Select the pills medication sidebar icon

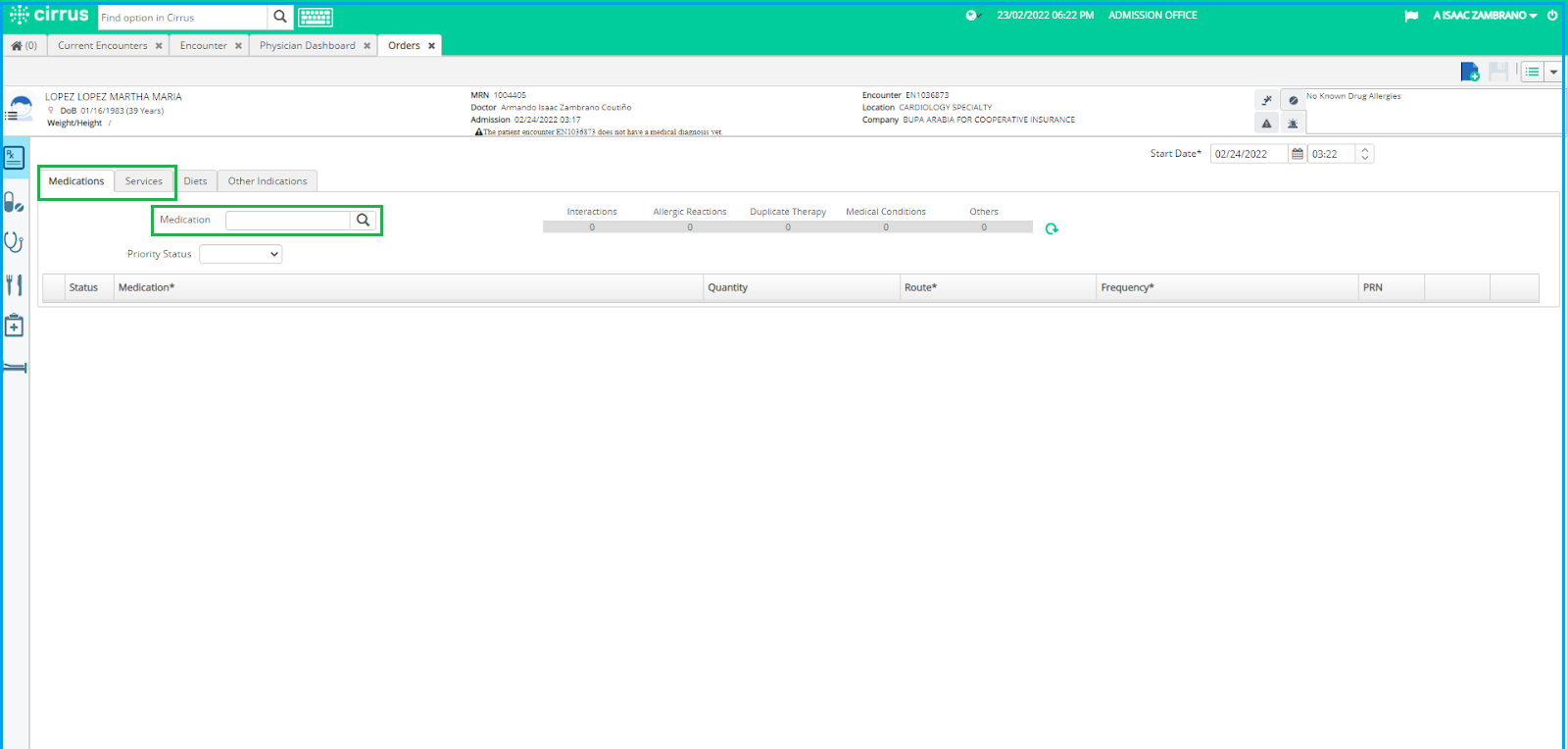pos(14,202)
